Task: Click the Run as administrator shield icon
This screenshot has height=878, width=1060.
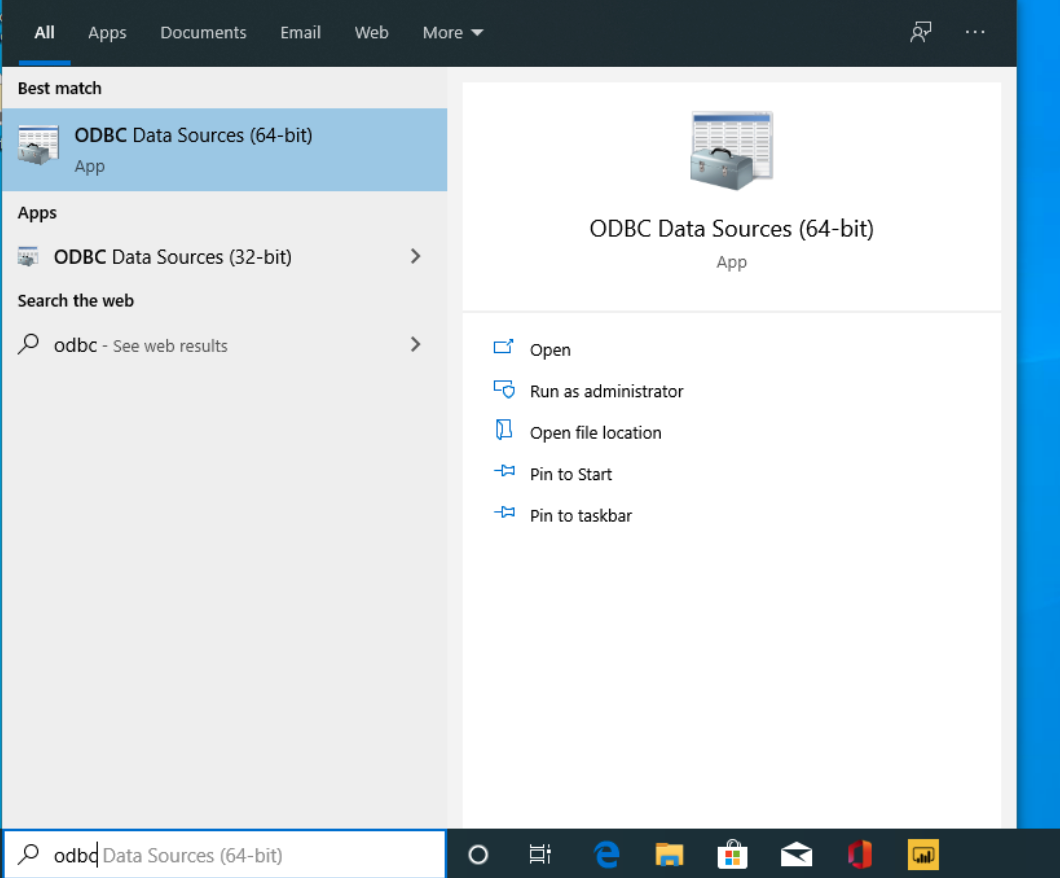Action: (504, 389)
